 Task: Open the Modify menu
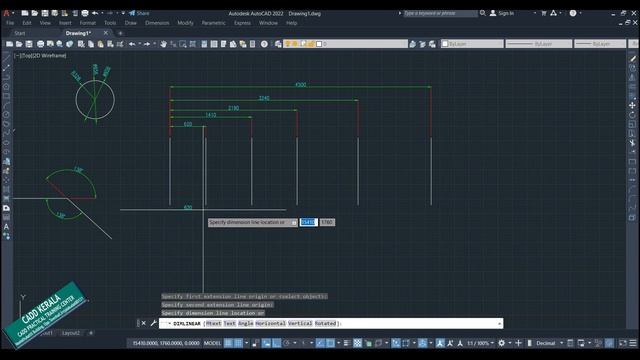185,23
